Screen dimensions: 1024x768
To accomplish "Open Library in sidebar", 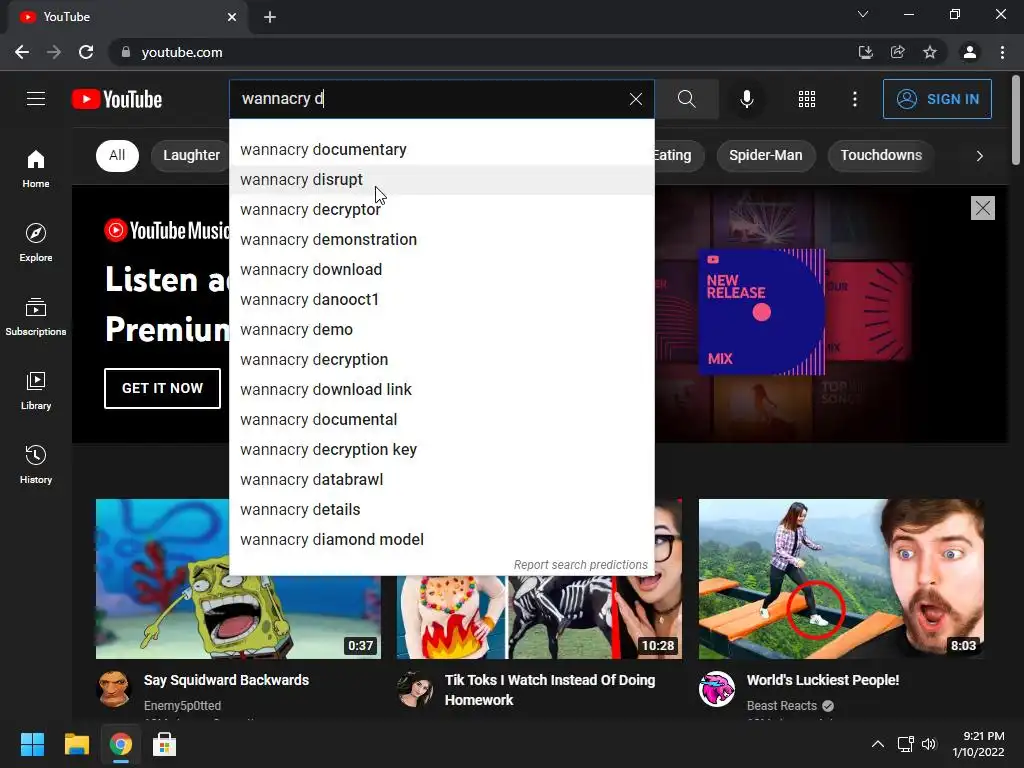I will [x=36, y=391].
